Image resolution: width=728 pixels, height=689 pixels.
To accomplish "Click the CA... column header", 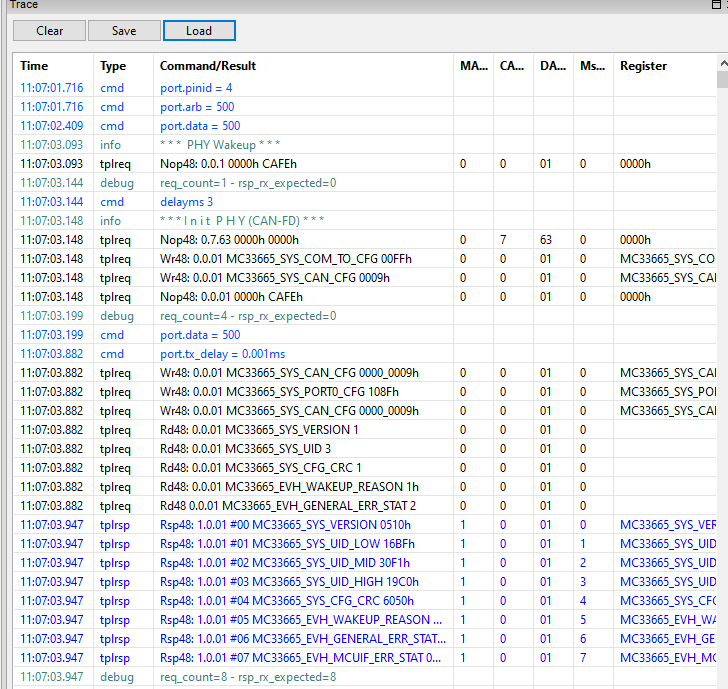I will [x=512, y=66].
